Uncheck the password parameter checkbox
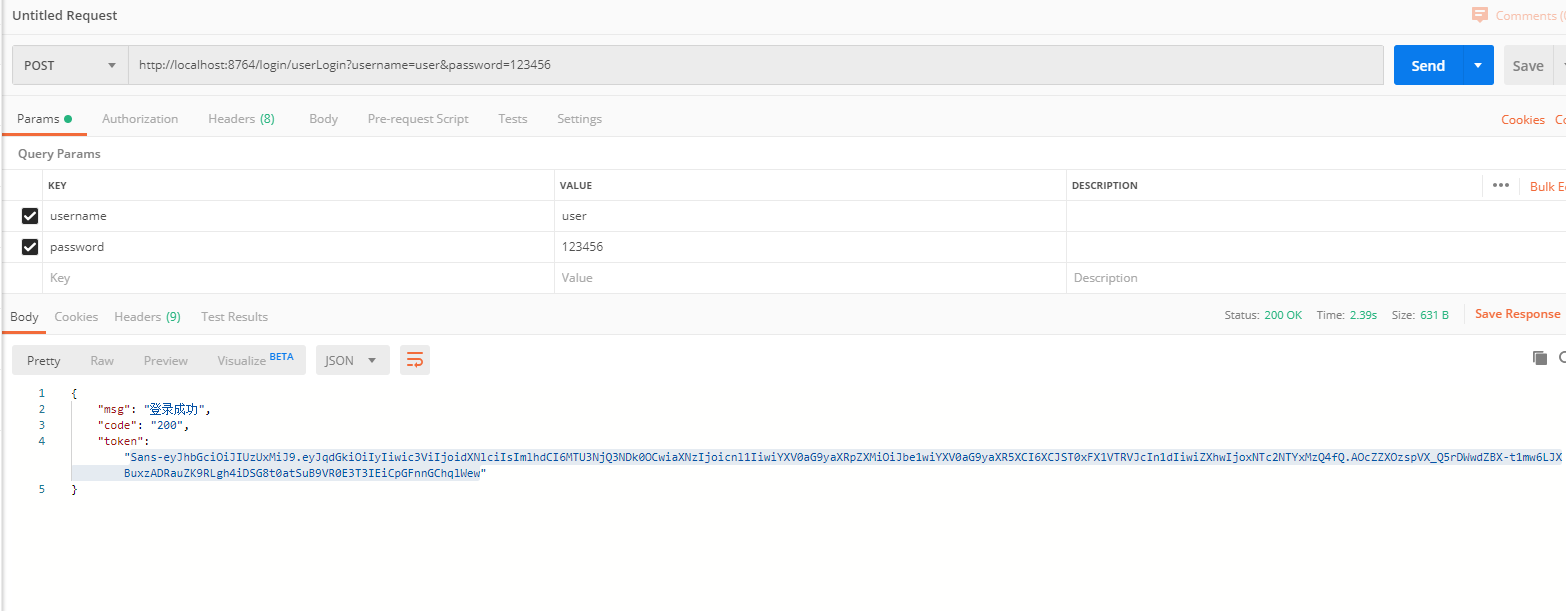This screenshot has width=1566, height=611. coord(30,247)
